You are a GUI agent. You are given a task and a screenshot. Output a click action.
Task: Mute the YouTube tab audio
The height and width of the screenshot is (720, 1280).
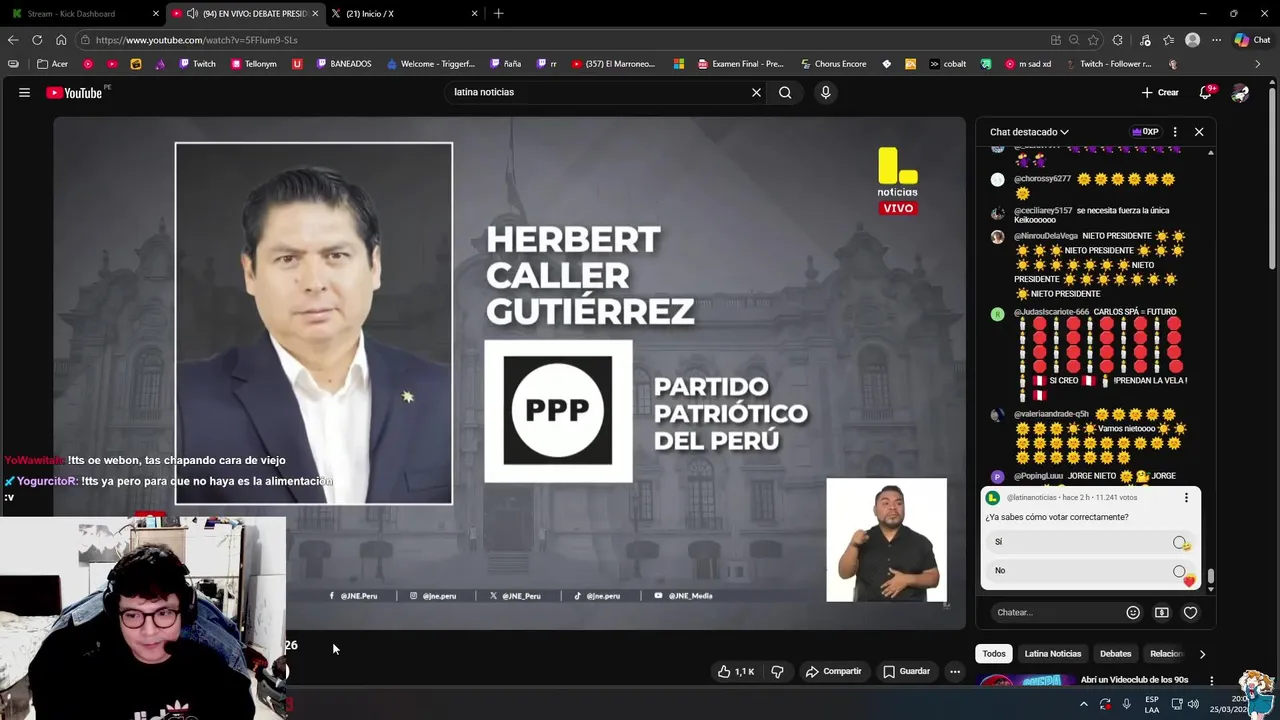[192, 13]
